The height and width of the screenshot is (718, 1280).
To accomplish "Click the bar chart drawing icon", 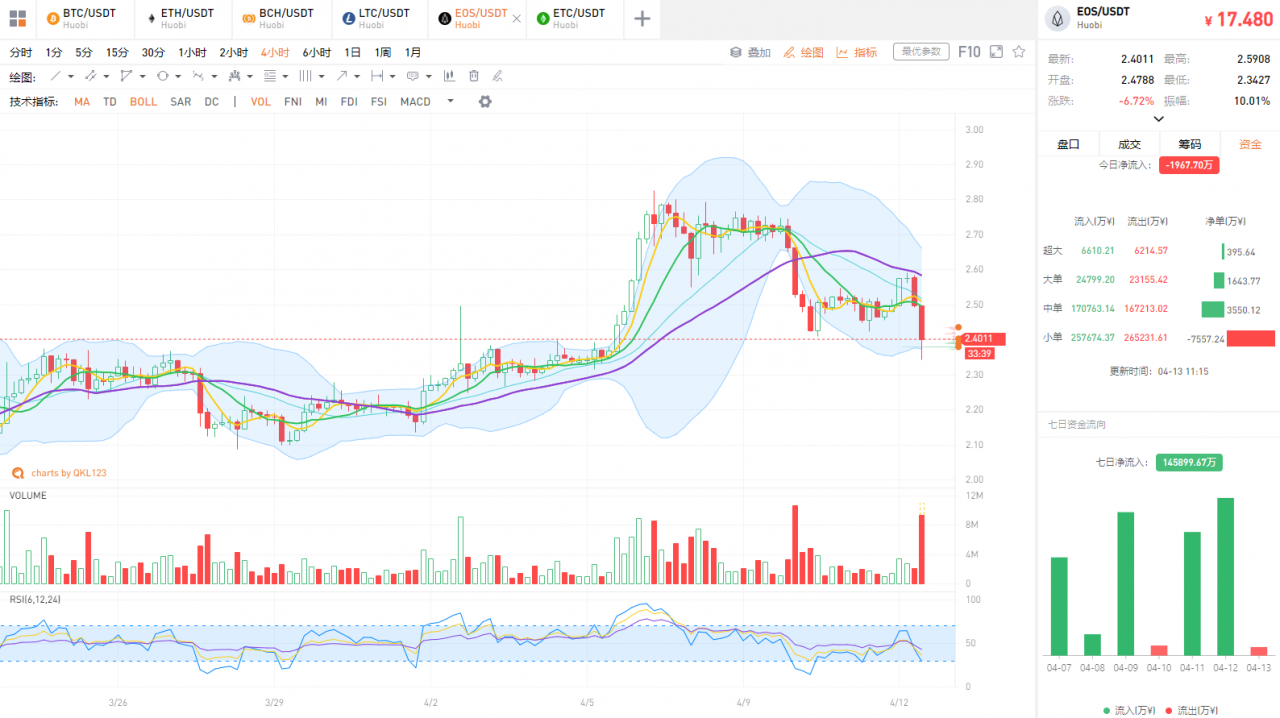I will 449,76.
